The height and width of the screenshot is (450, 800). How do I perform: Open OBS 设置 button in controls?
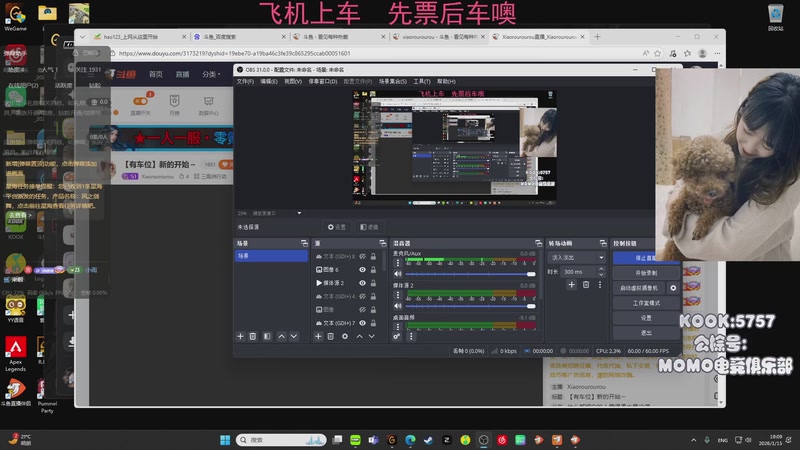[646, 318]
